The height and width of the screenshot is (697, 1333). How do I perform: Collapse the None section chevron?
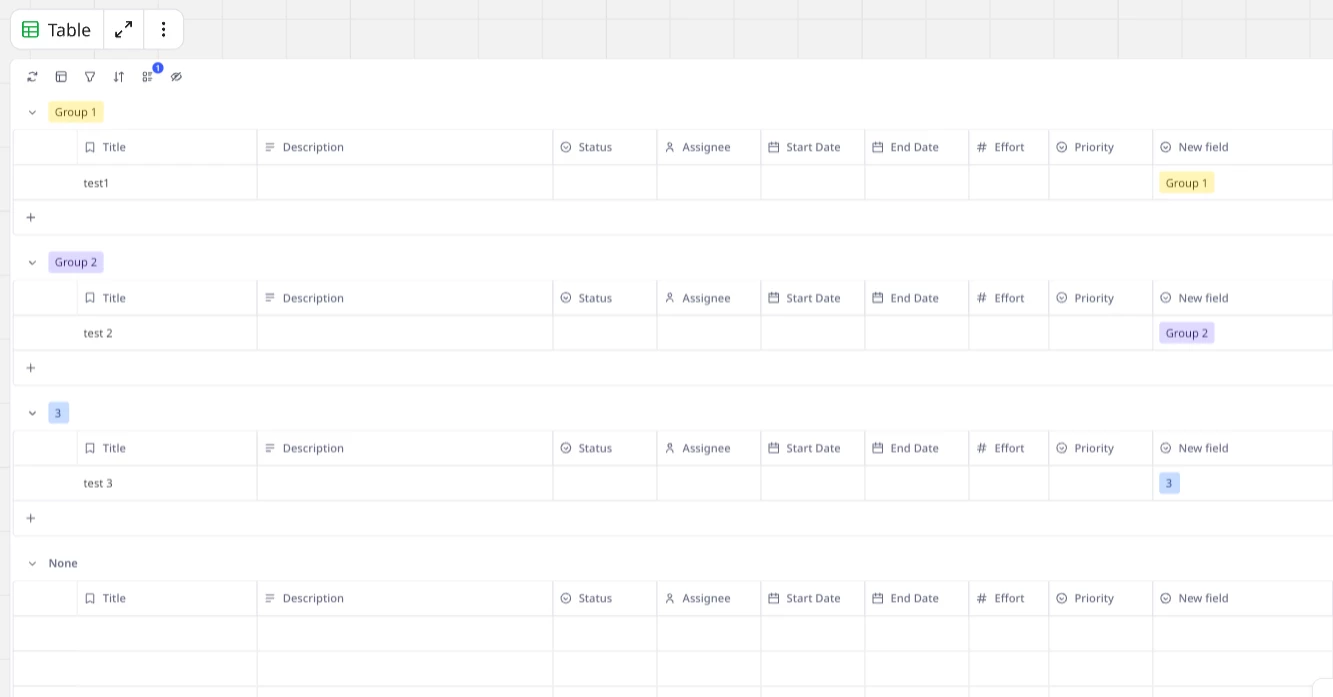coord(32,564)
